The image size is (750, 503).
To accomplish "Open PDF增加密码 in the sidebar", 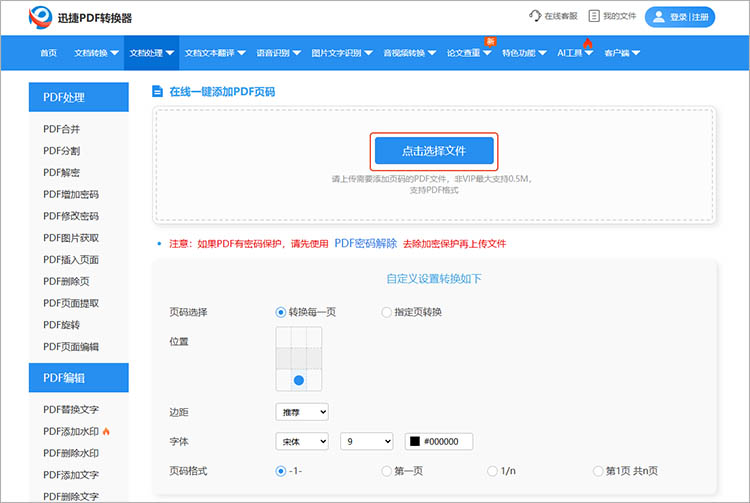I will click(71, 194).
